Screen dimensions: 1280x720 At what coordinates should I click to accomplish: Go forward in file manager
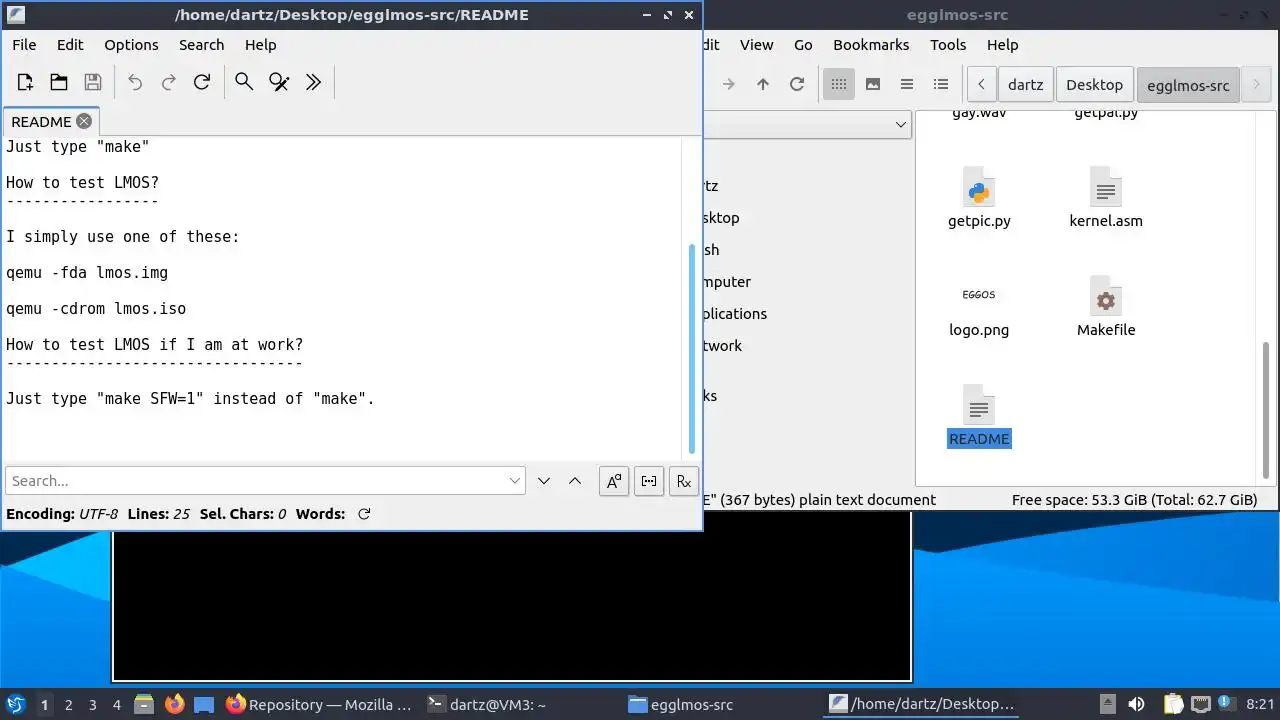point(729,84)
